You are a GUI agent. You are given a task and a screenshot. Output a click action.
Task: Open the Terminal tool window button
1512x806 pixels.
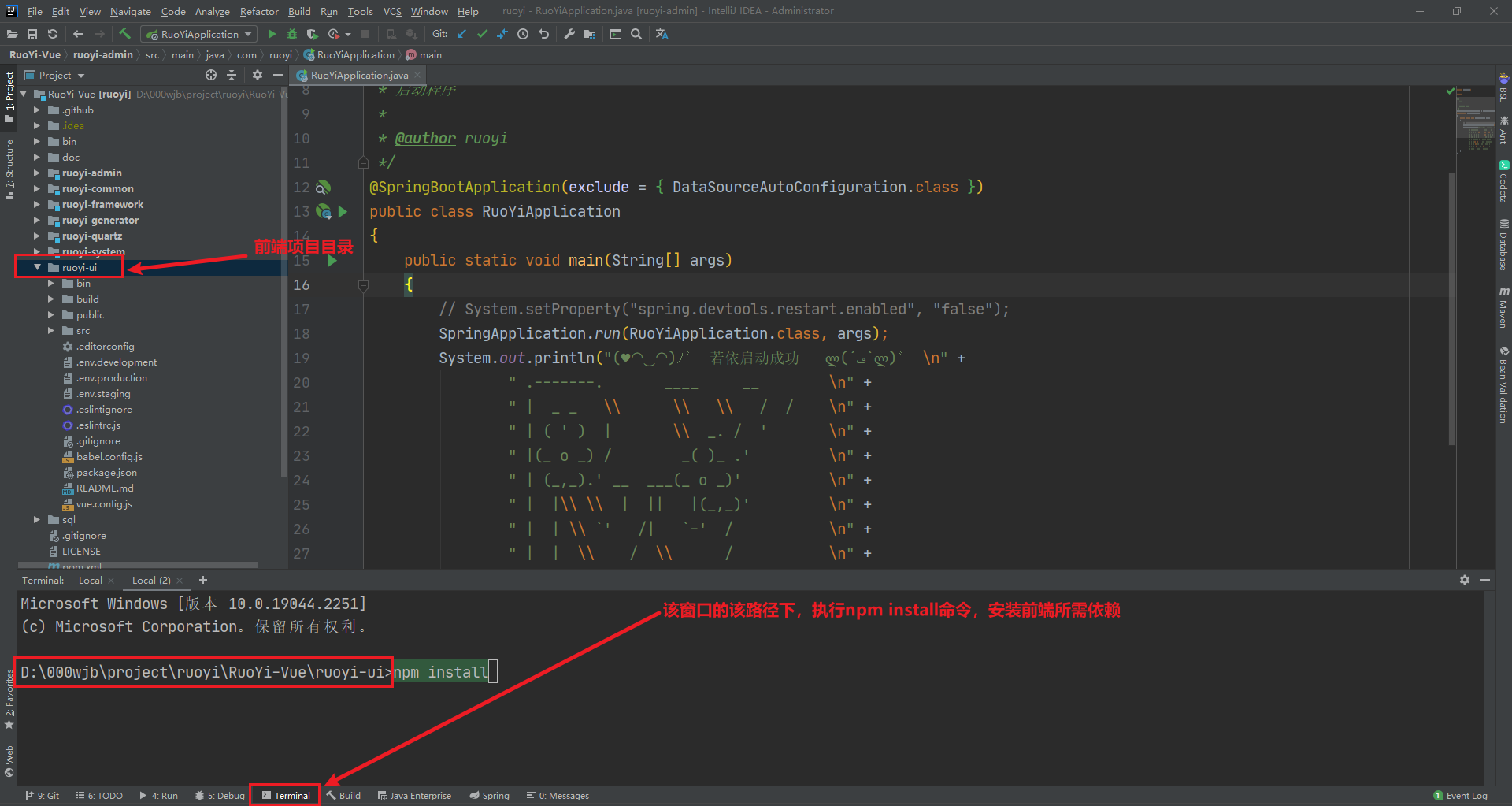click(285, 795)
